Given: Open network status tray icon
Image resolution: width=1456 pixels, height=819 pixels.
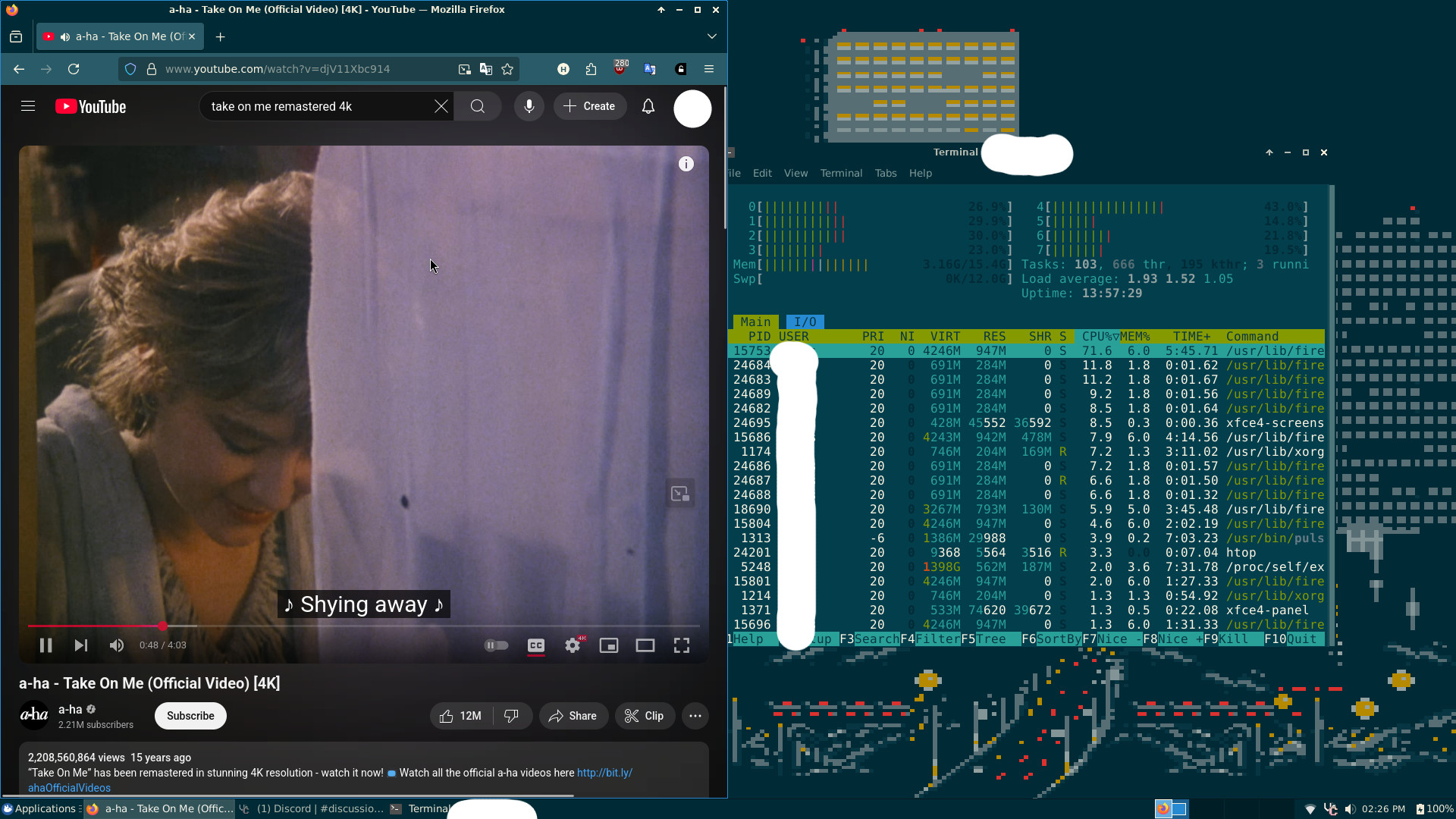Looking at the screenshot, I should [1310, 809].
